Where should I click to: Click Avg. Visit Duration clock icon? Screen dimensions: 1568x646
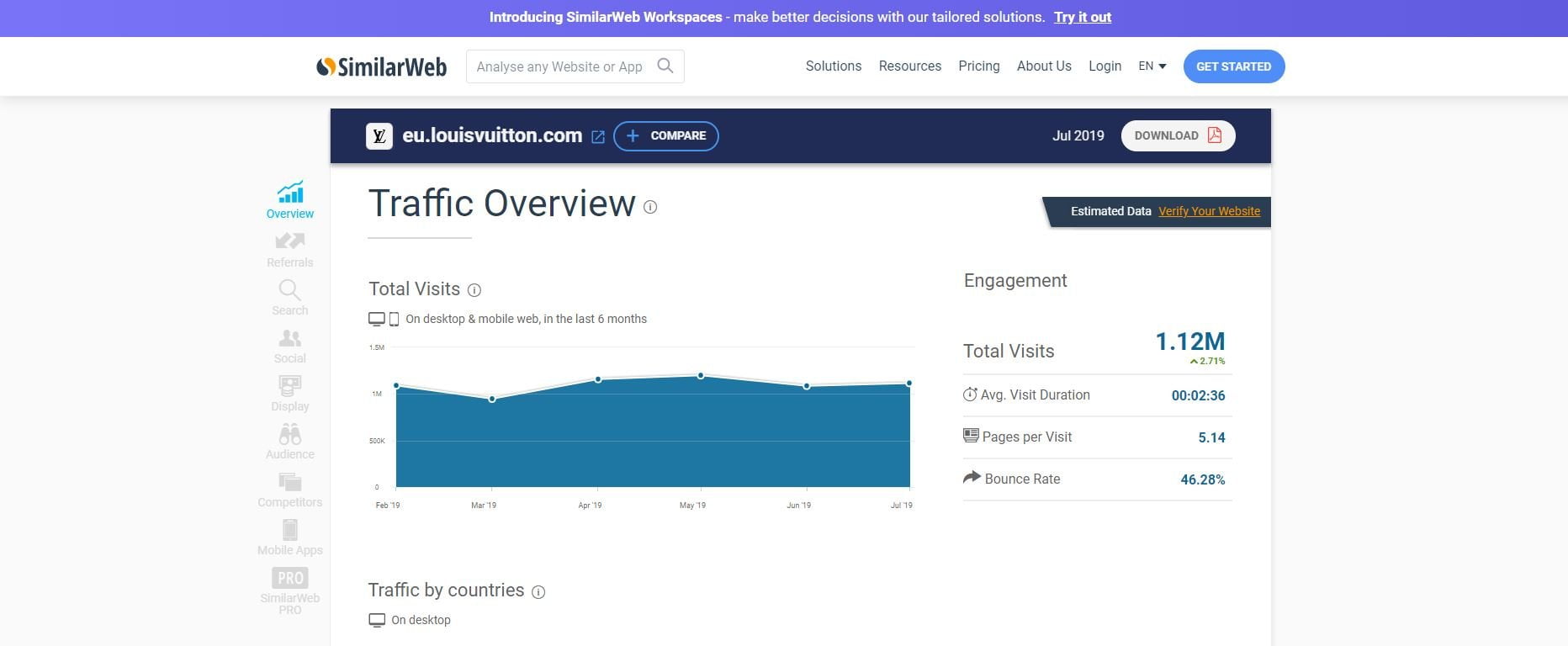970,394
